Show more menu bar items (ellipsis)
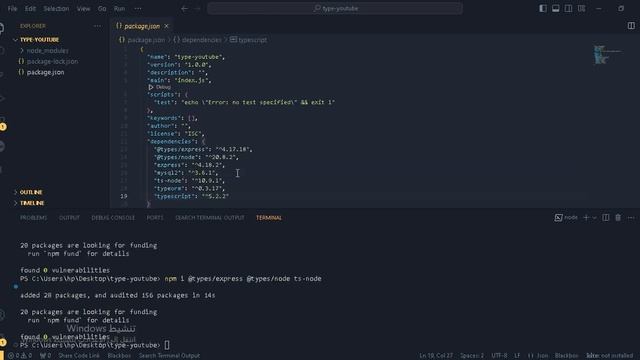The image size is (640, 360). coord(138,9)
